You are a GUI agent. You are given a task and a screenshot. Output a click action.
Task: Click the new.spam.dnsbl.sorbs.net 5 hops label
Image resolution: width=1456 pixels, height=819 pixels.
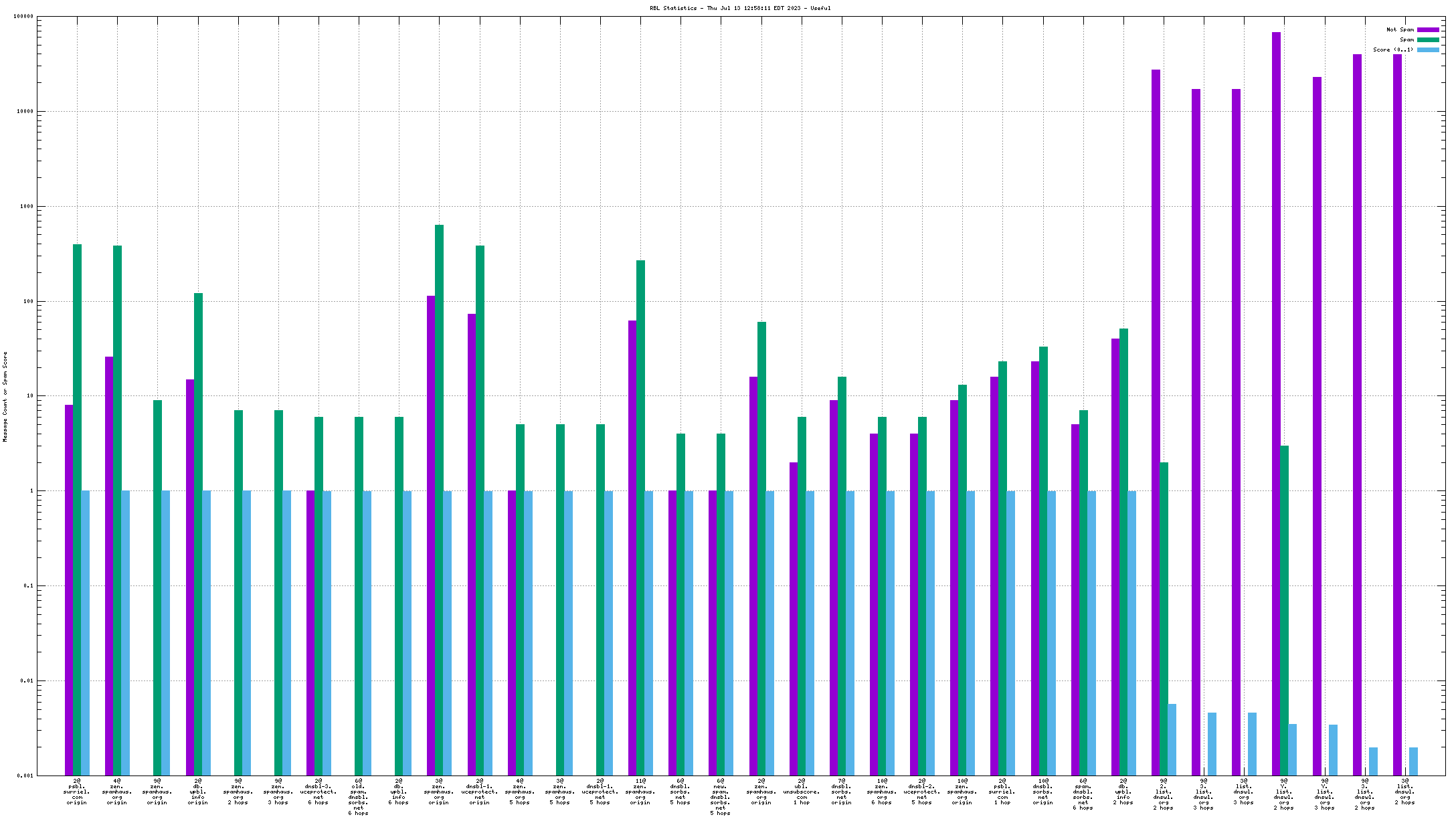721,797
